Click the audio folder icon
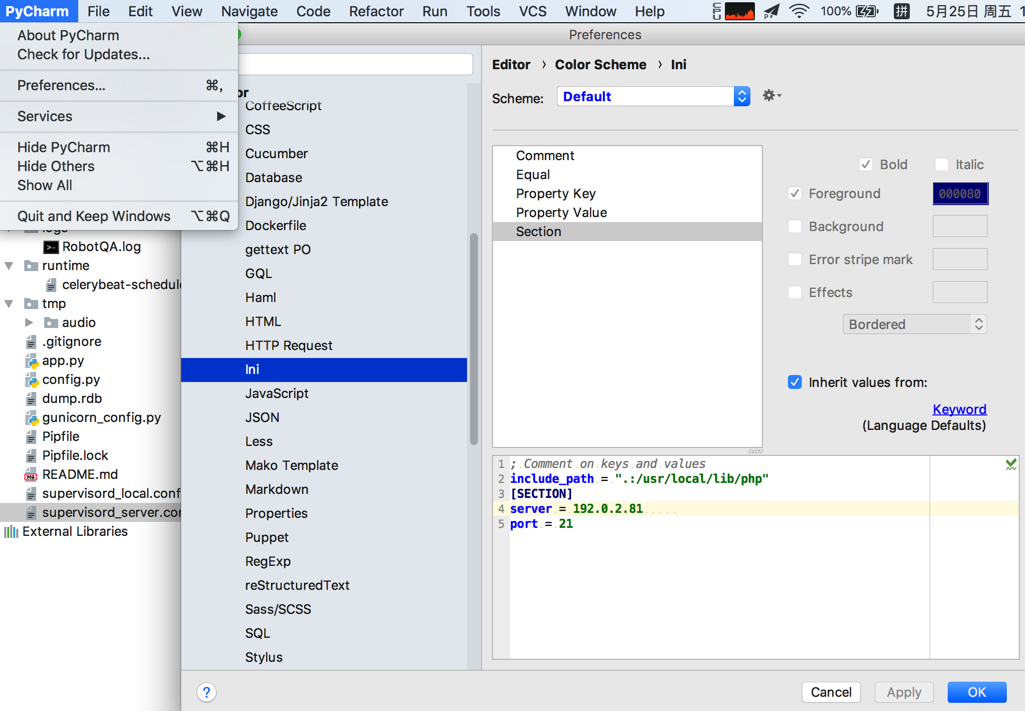 (51, 322)
